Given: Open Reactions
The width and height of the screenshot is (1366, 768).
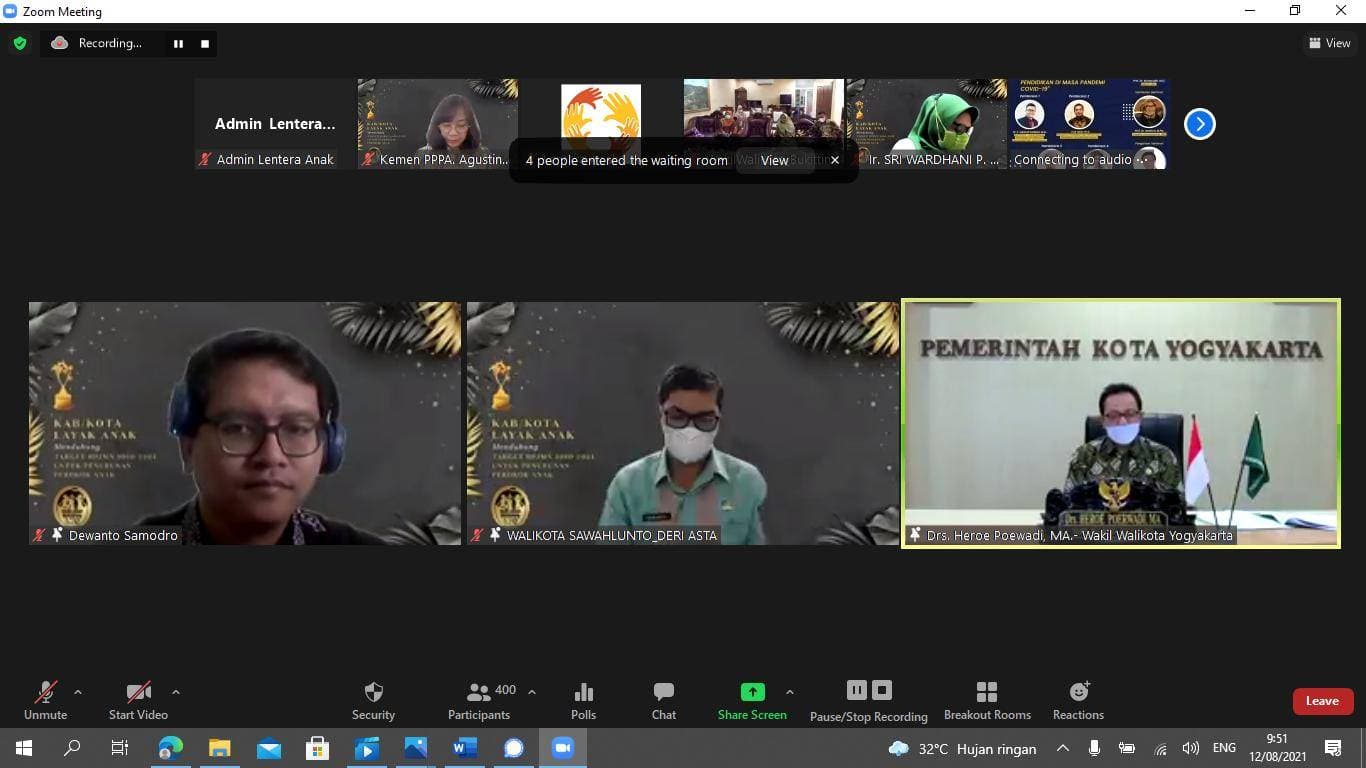Looking at the screenshot, I should 1078,700.
